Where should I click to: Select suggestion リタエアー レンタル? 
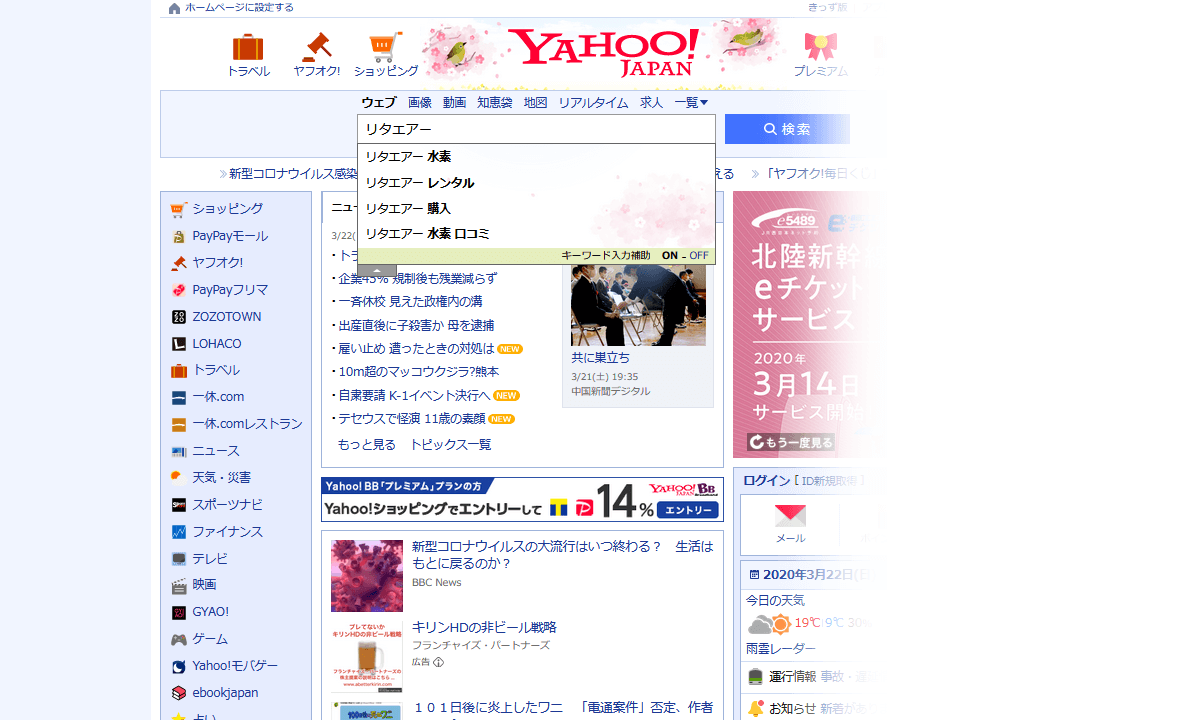[x=536, y=183]
